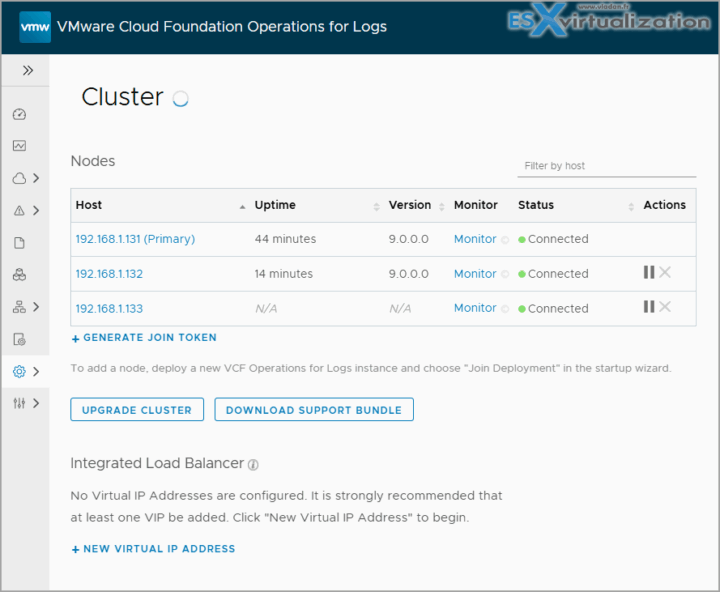Click the Nodes section heading

[93, 161]
